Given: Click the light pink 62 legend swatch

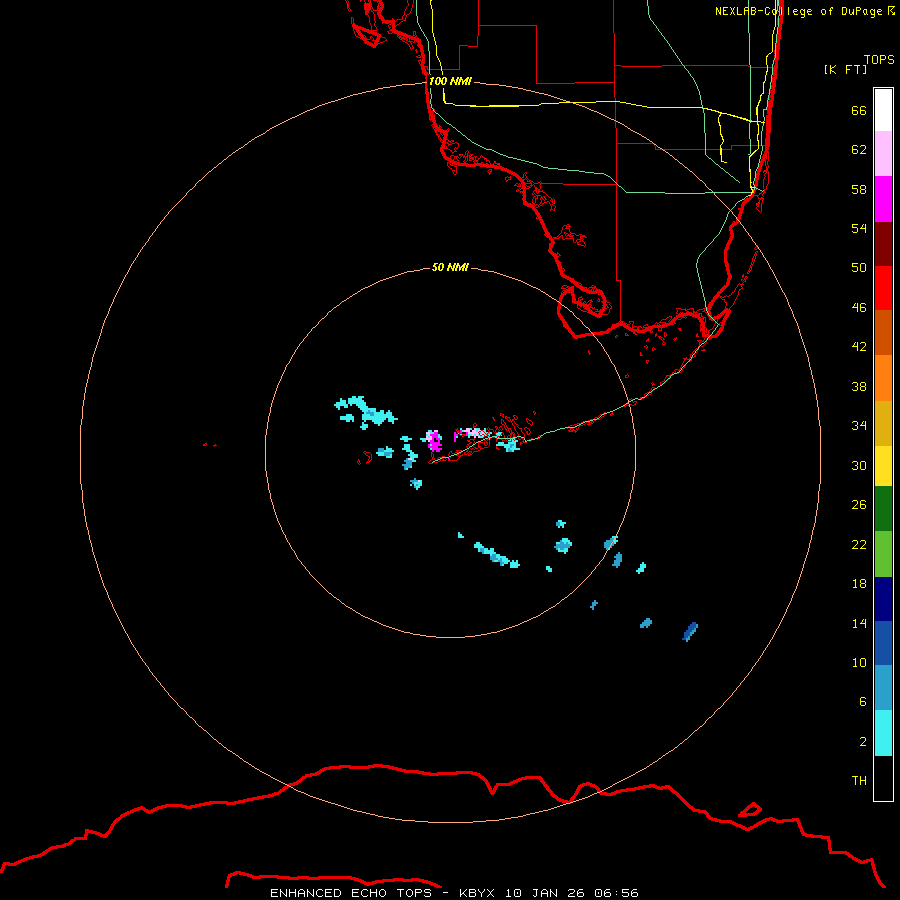Looking at the screenshot, I should click(883, 153).
